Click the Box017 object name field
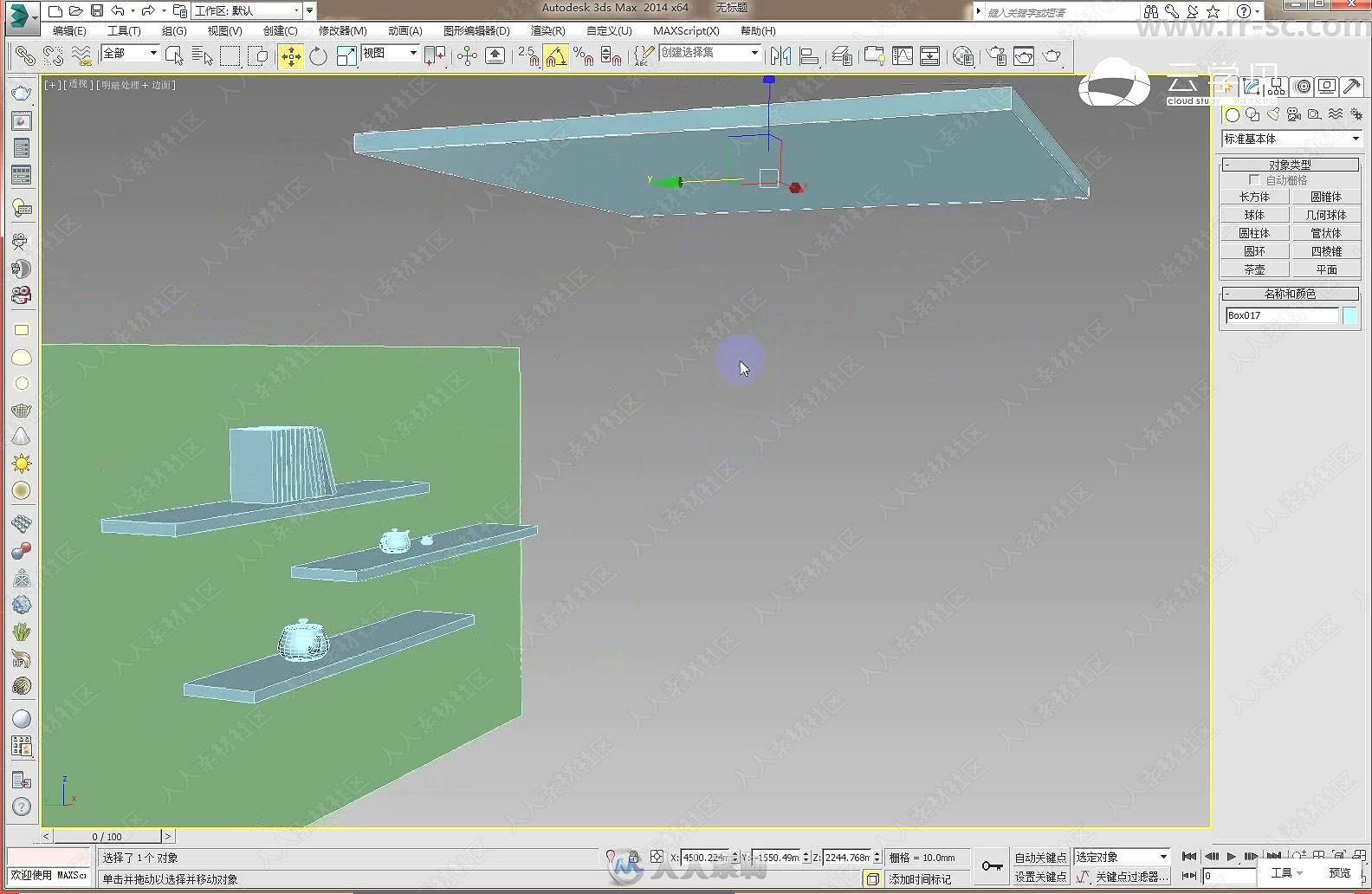Image resolution: width=1372 pixels, height=894 pixels. [x=1281, y=315]
